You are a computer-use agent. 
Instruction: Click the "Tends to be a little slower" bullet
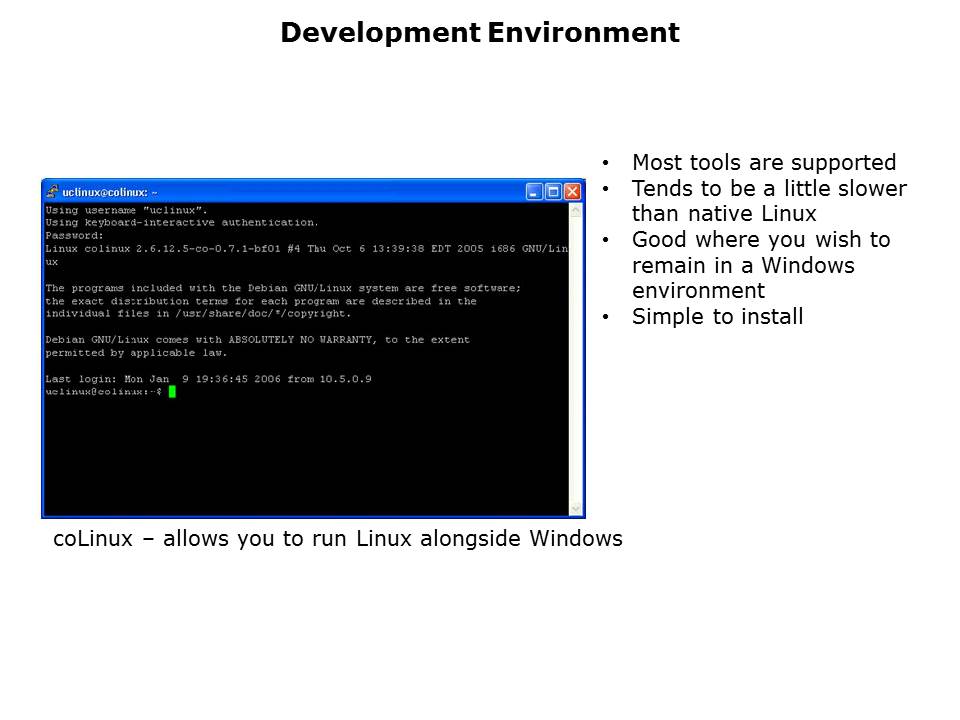pyautogui.click(x=768, y=189)
